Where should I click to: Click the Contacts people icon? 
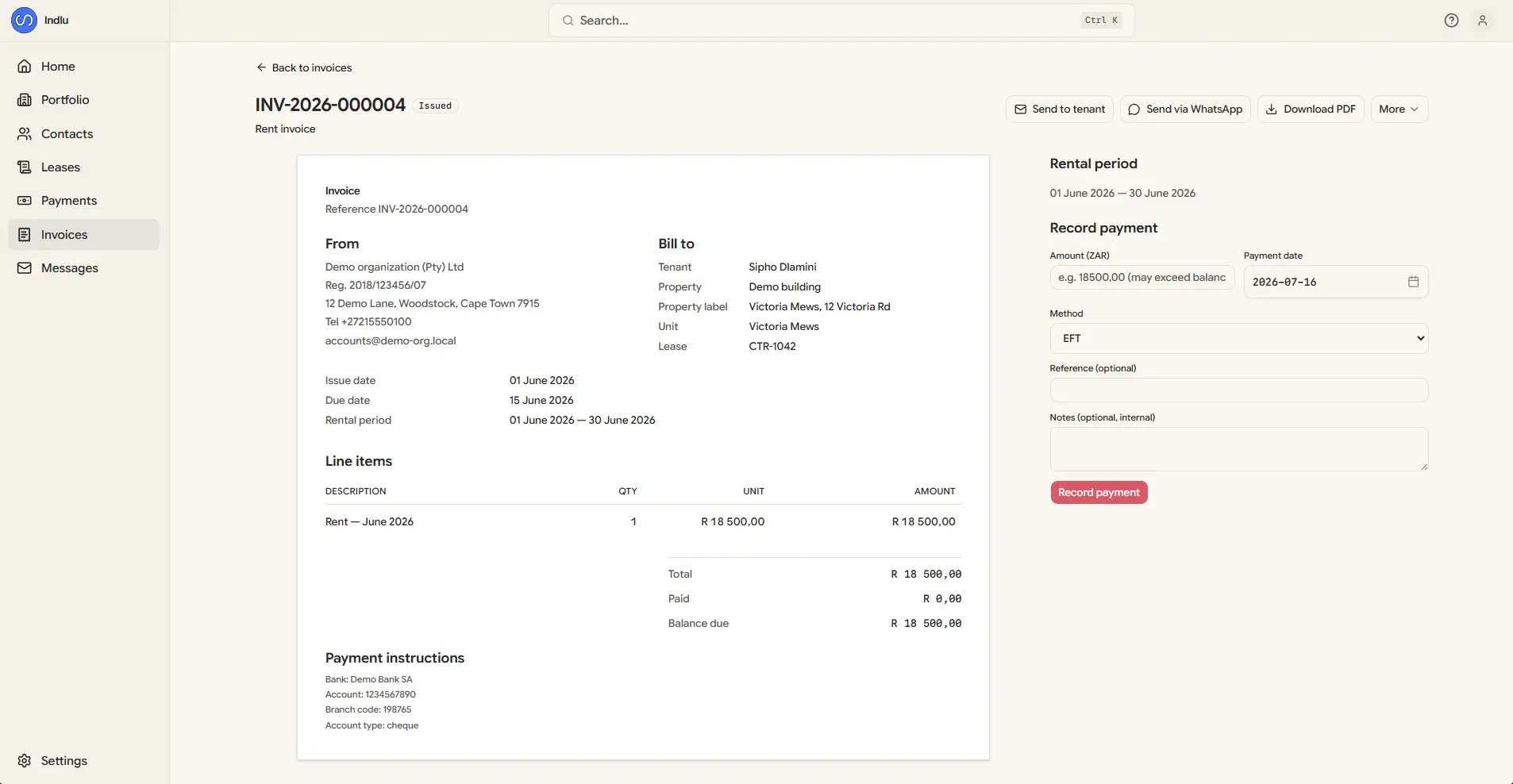tap(25, 134)
